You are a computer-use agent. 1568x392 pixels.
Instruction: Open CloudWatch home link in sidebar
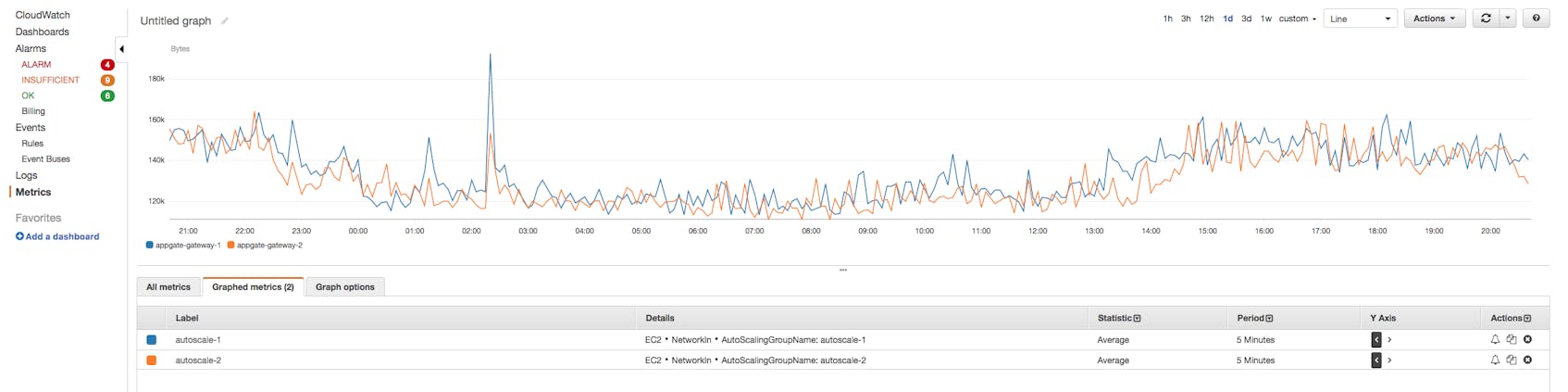(43, 15)
